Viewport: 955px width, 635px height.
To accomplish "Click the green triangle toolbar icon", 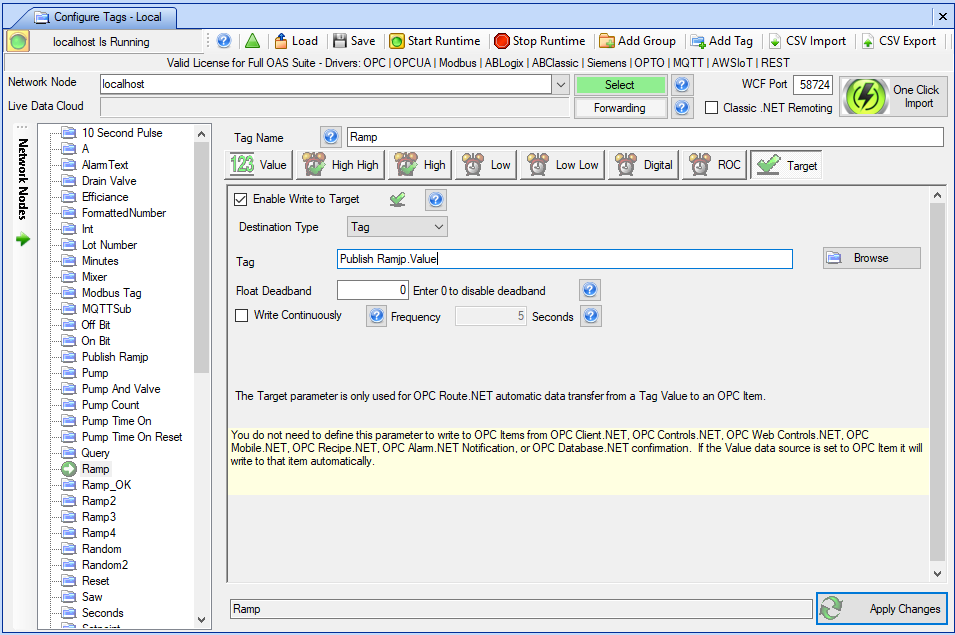I will (x=252, y=41).
